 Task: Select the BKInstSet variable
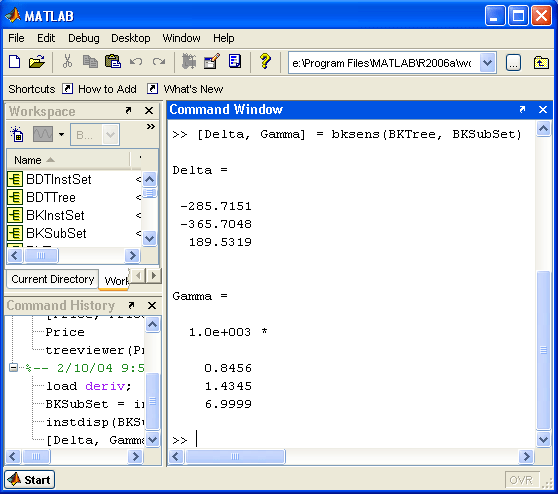tap(55, 215)
